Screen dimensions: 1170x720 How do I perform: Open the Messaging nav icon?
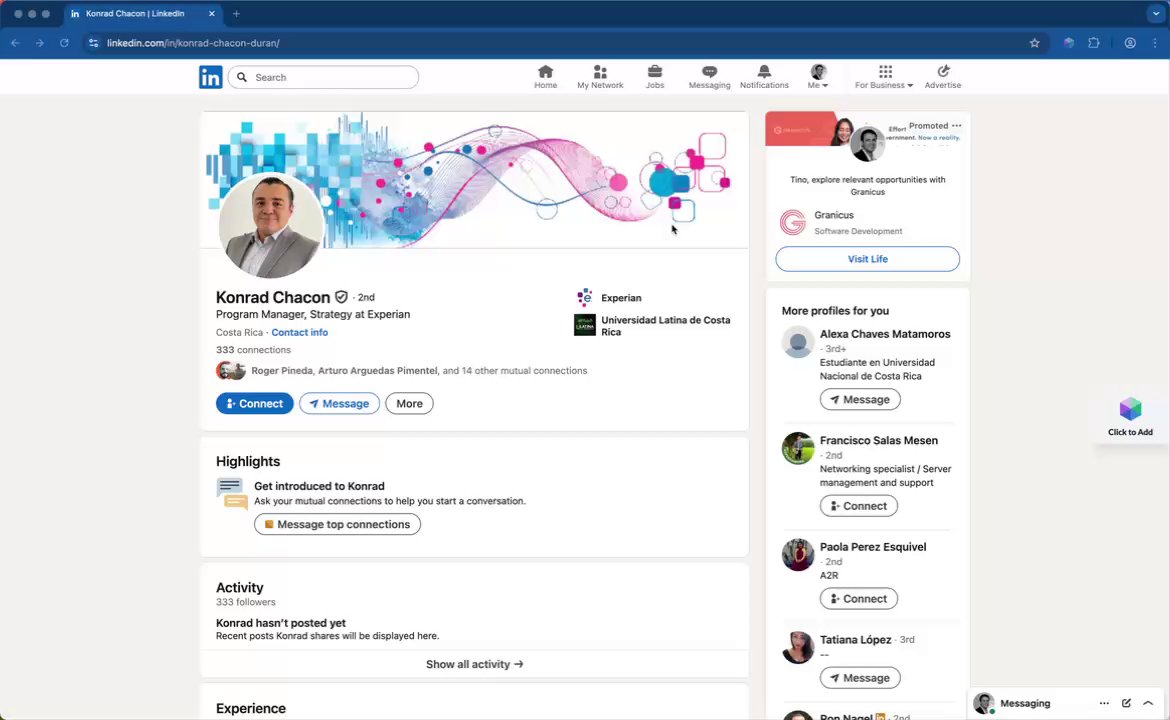coord(709,77)
